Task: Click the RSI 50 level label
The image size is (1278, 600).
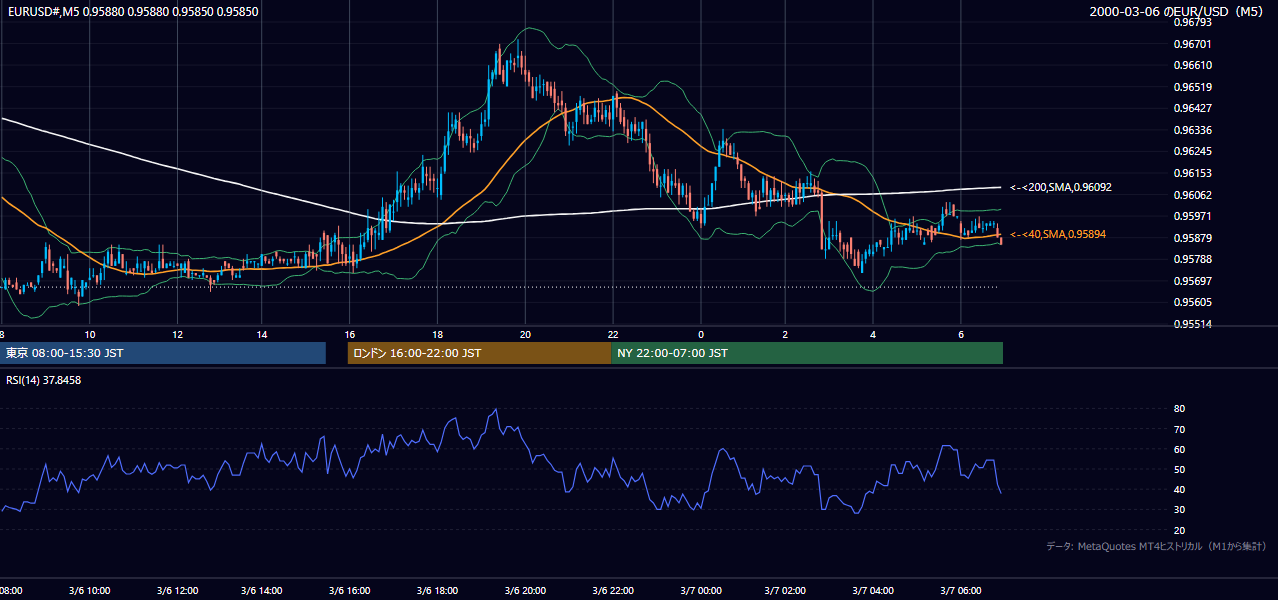Action: click(1179, 469)
